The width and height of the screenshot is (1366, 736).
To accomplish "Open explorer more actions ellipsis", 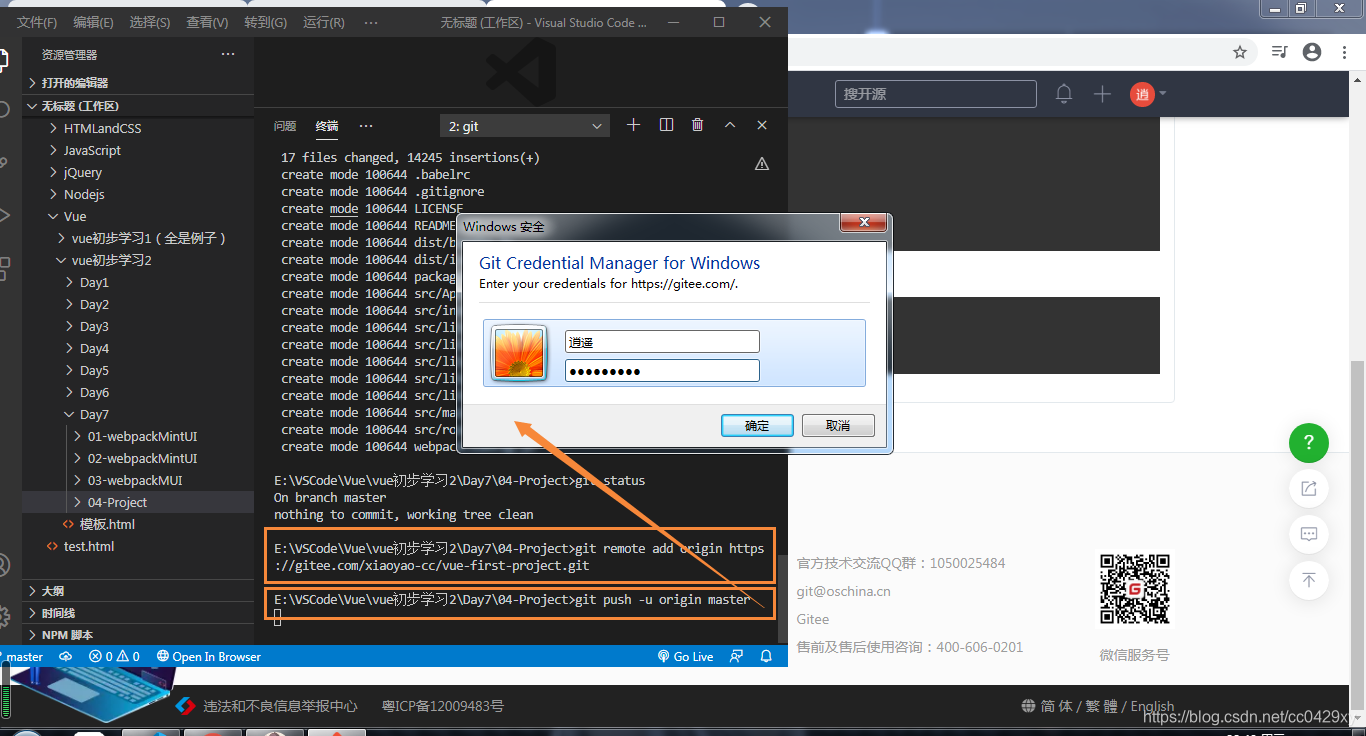I will (228, 54).
